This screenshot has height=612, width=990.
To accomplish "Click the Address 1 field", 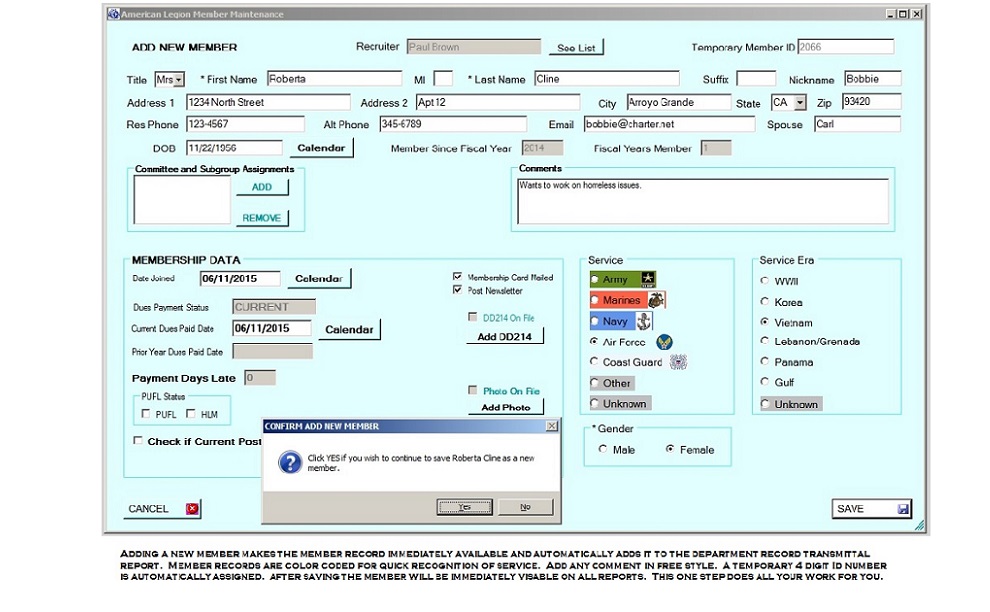I will point(268,102).
